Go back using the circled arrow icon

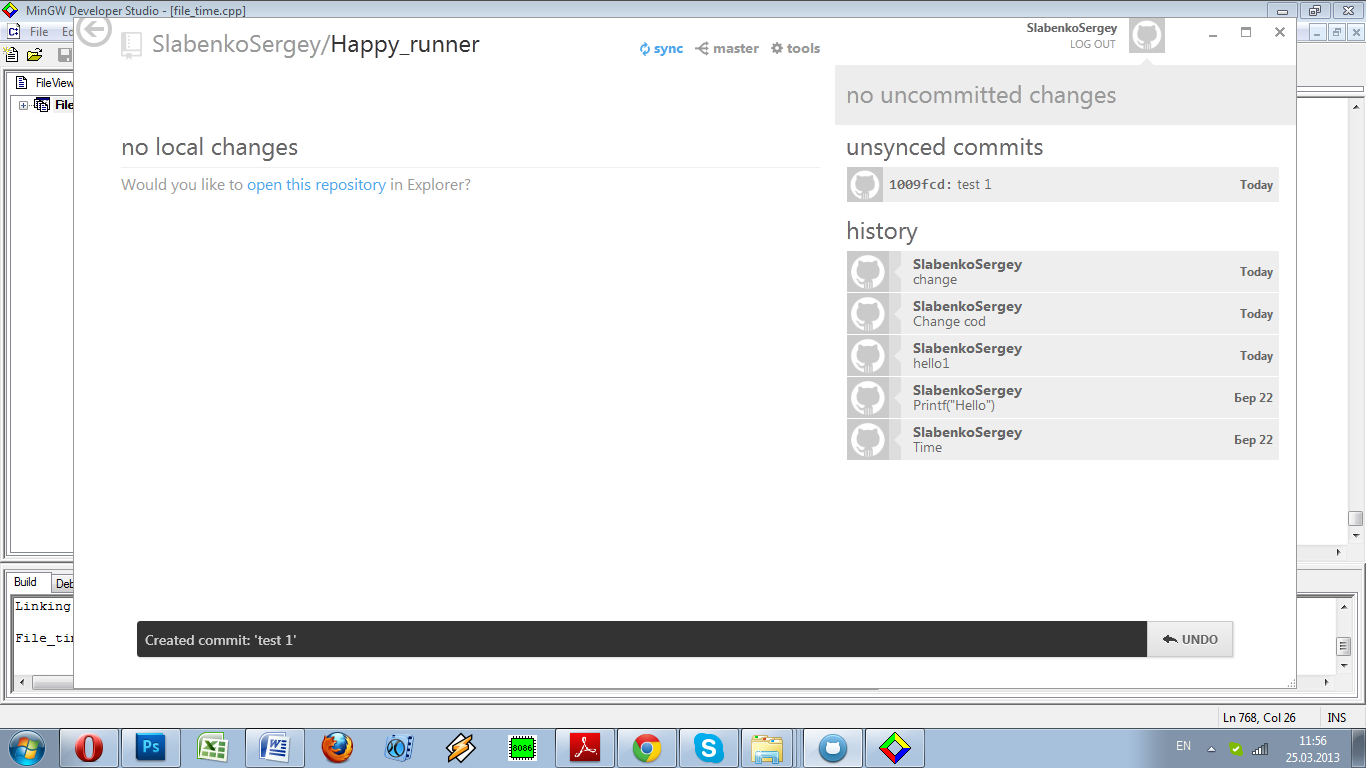pyautogui.click(x=94, y=30)
